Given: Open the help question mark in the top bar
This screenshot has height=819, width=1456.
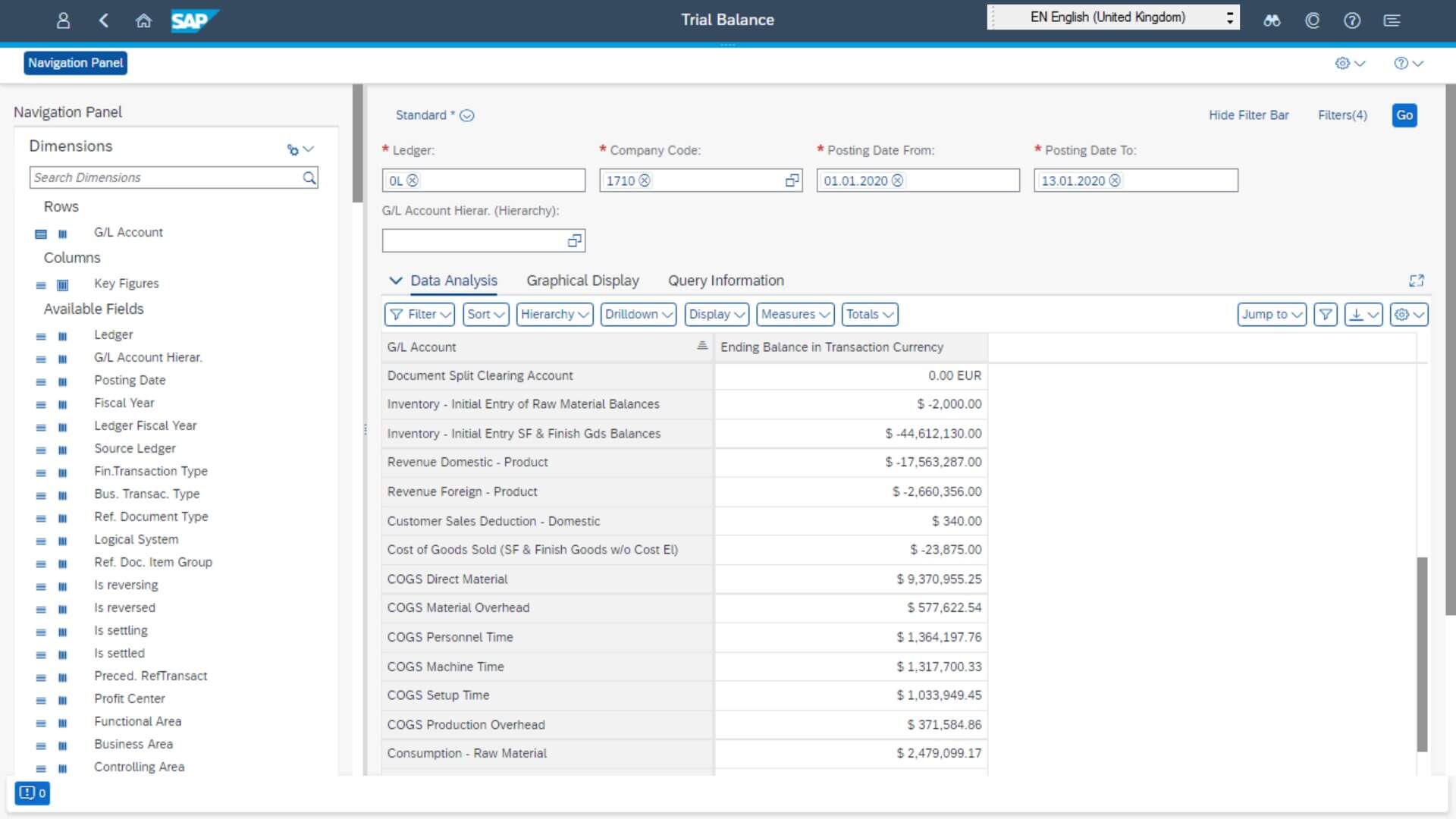Looking at the screenshot, I should [1352, 20].
